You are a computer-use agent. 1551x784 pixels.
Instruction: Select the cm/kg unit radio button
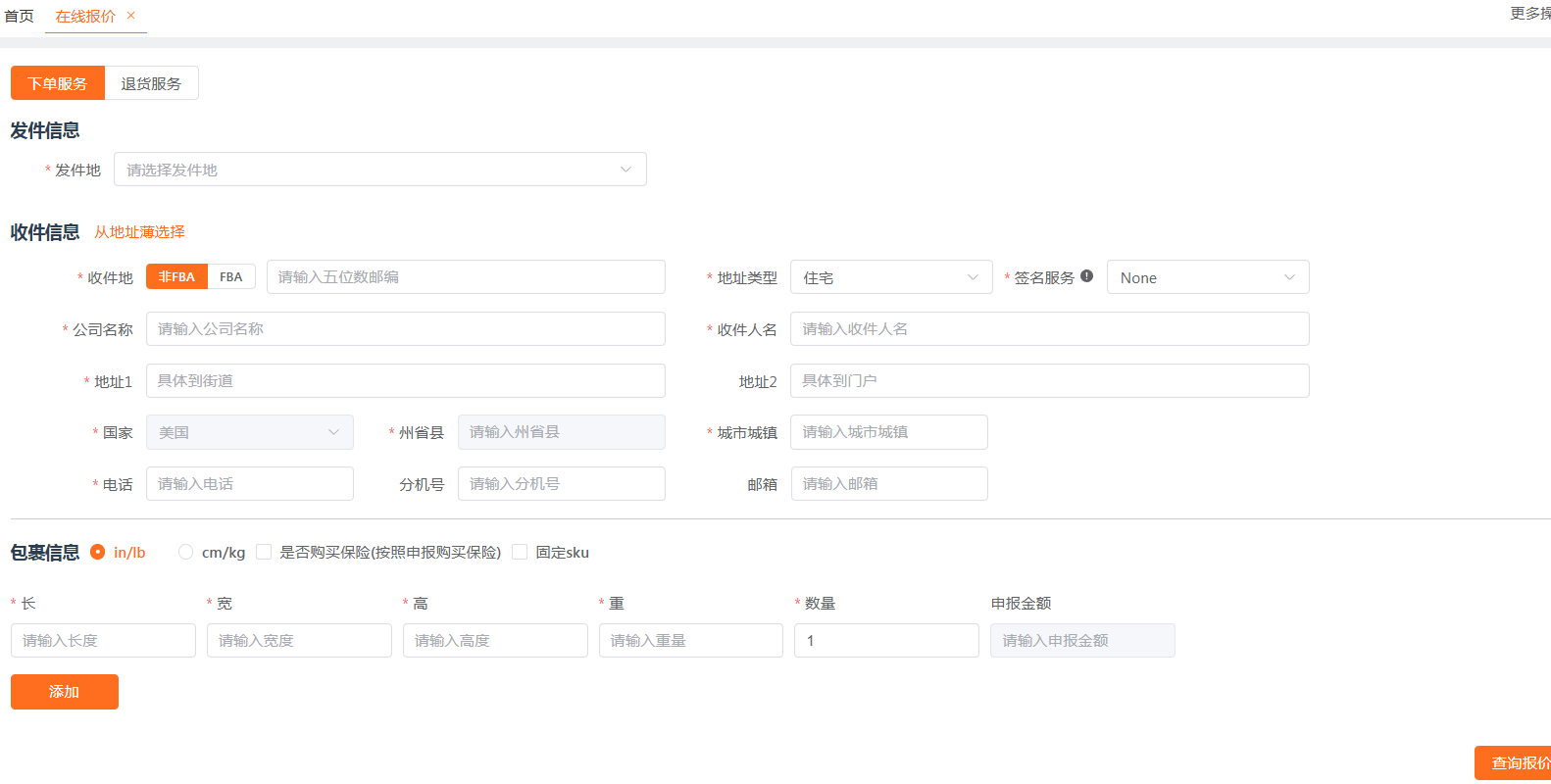coord(185,552)
